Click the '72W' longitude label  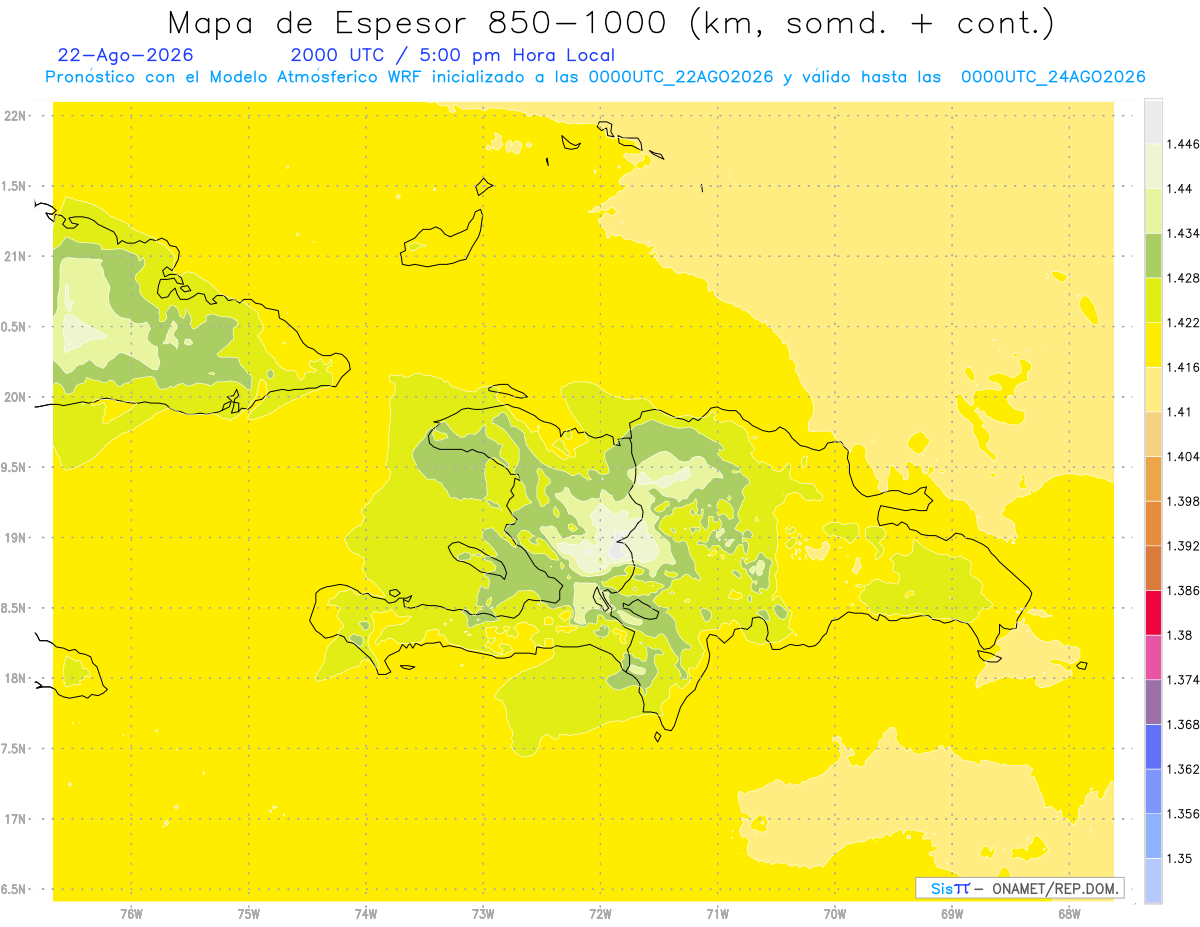(x=600, y=914)
